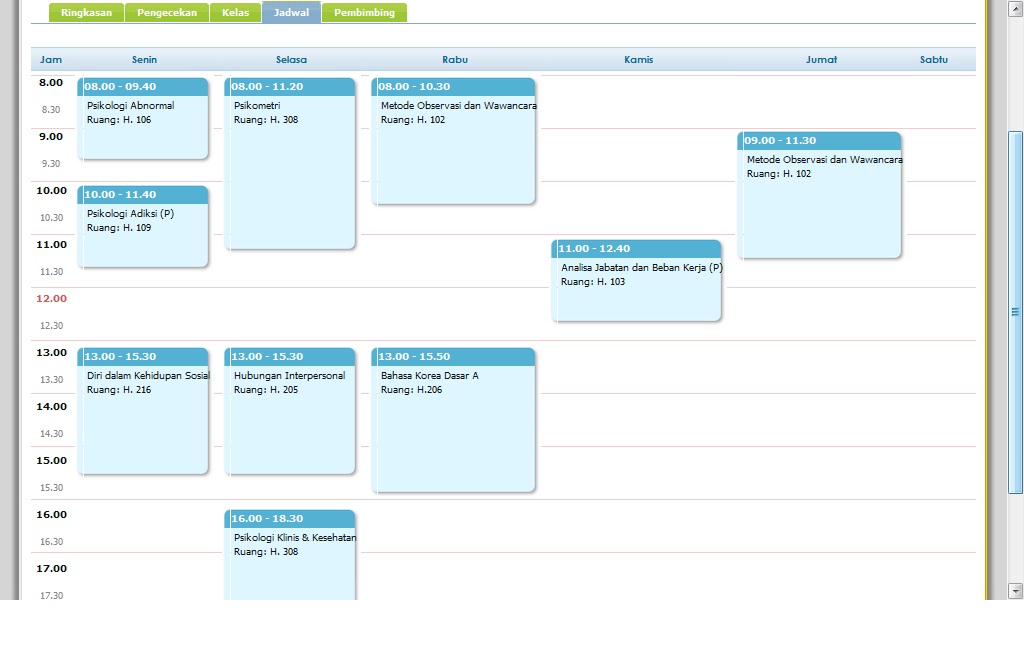The height and width of the screenshot is (648, 1024).
Task: Click the vertical scrollbar thumb
Action: (x=1016, y=312)
